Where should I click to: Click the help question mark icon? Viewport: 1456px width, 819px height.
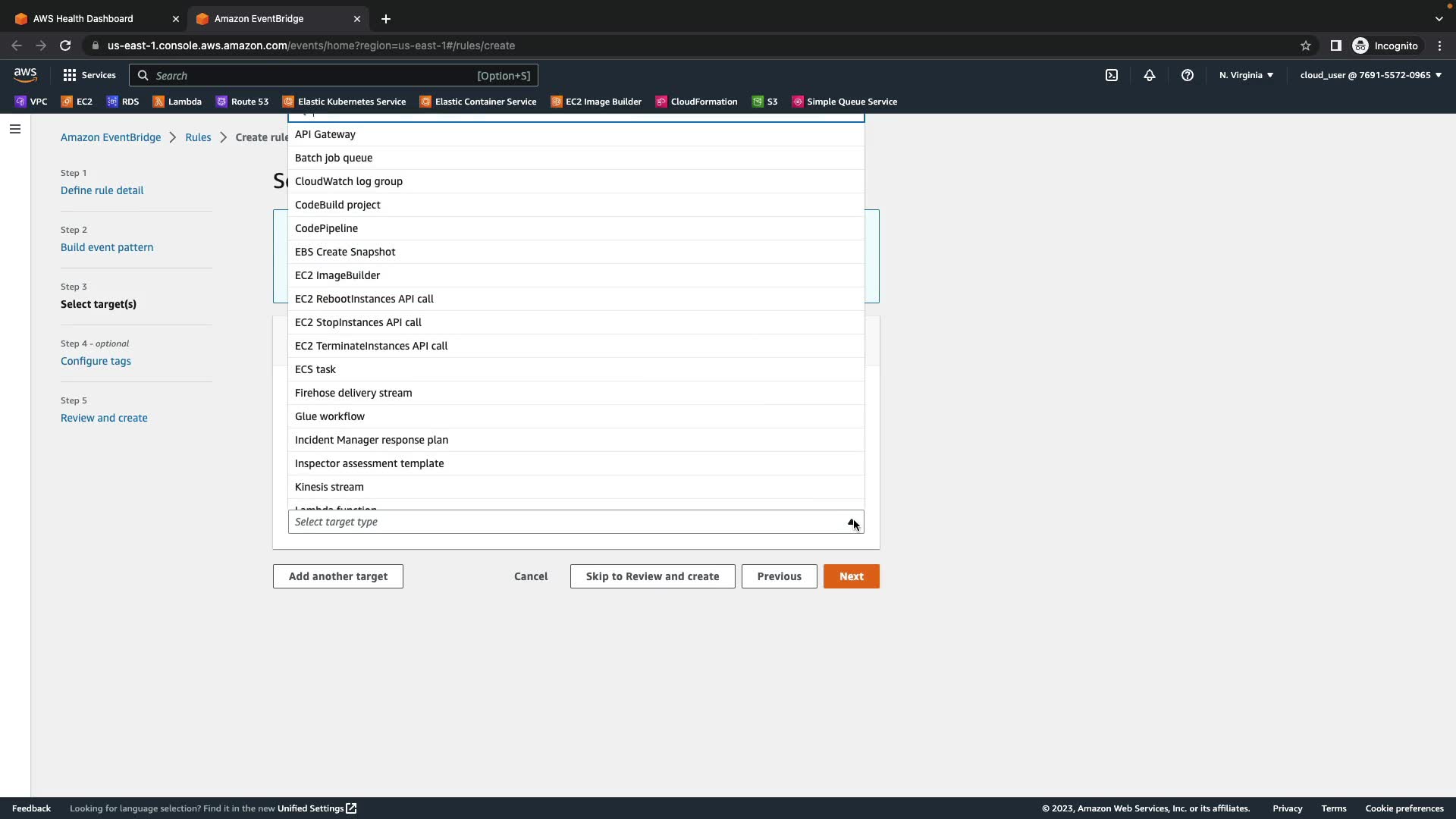coord(1188,75)
